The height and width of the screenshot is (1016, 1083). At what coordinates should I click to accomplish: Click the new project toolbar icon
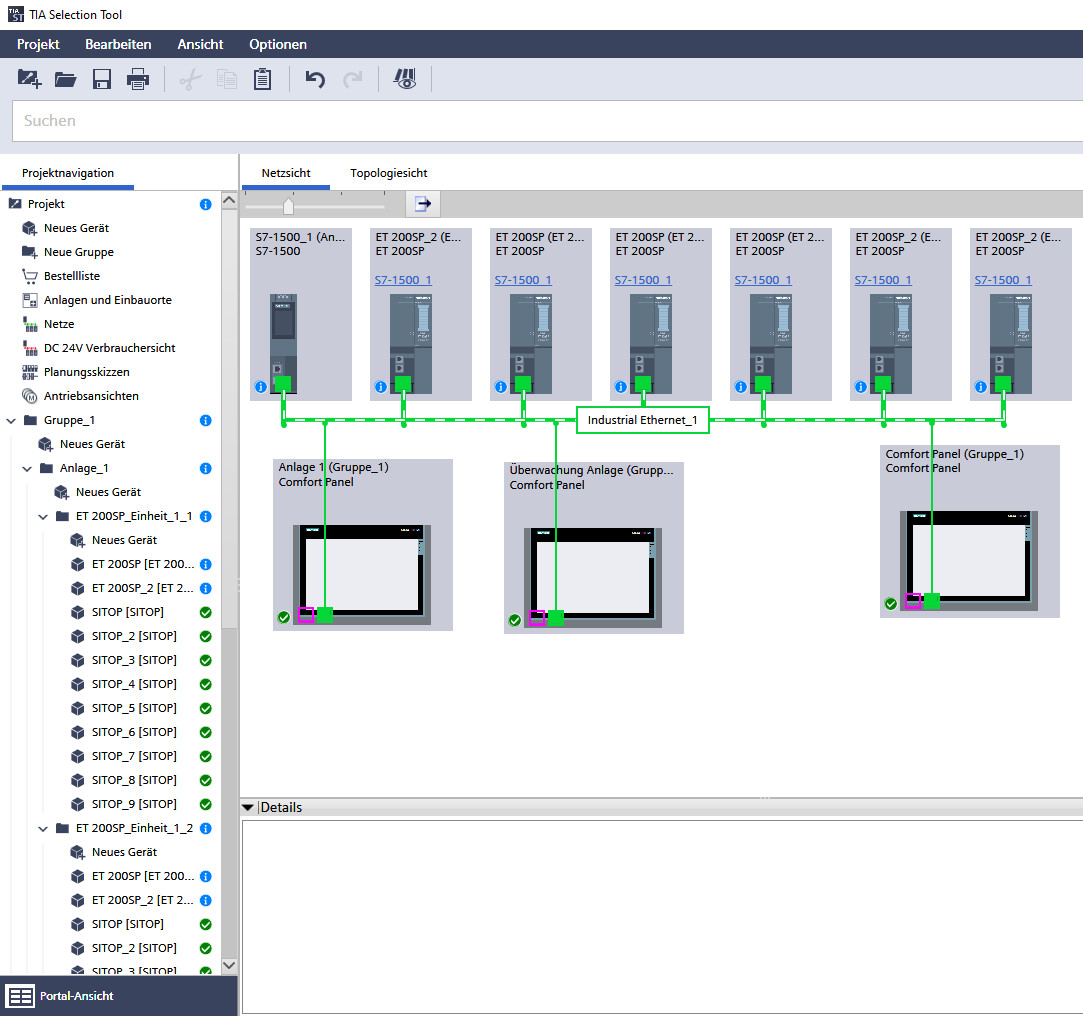click(29, 79)
